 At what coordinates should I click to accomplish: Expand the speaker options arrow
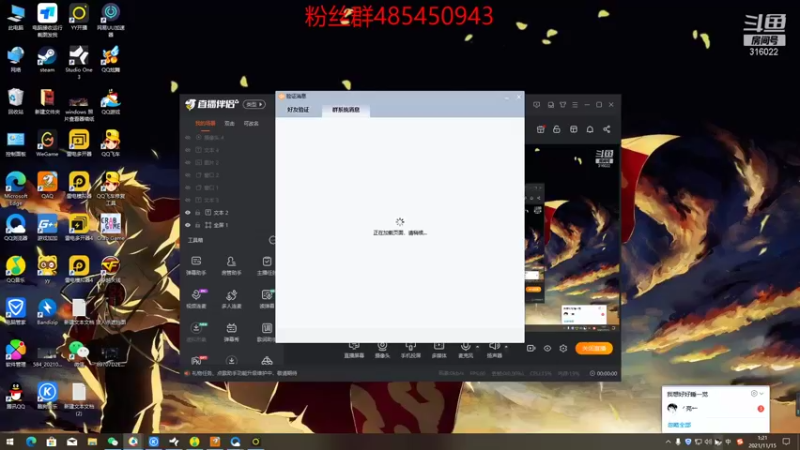coord(506,347)
